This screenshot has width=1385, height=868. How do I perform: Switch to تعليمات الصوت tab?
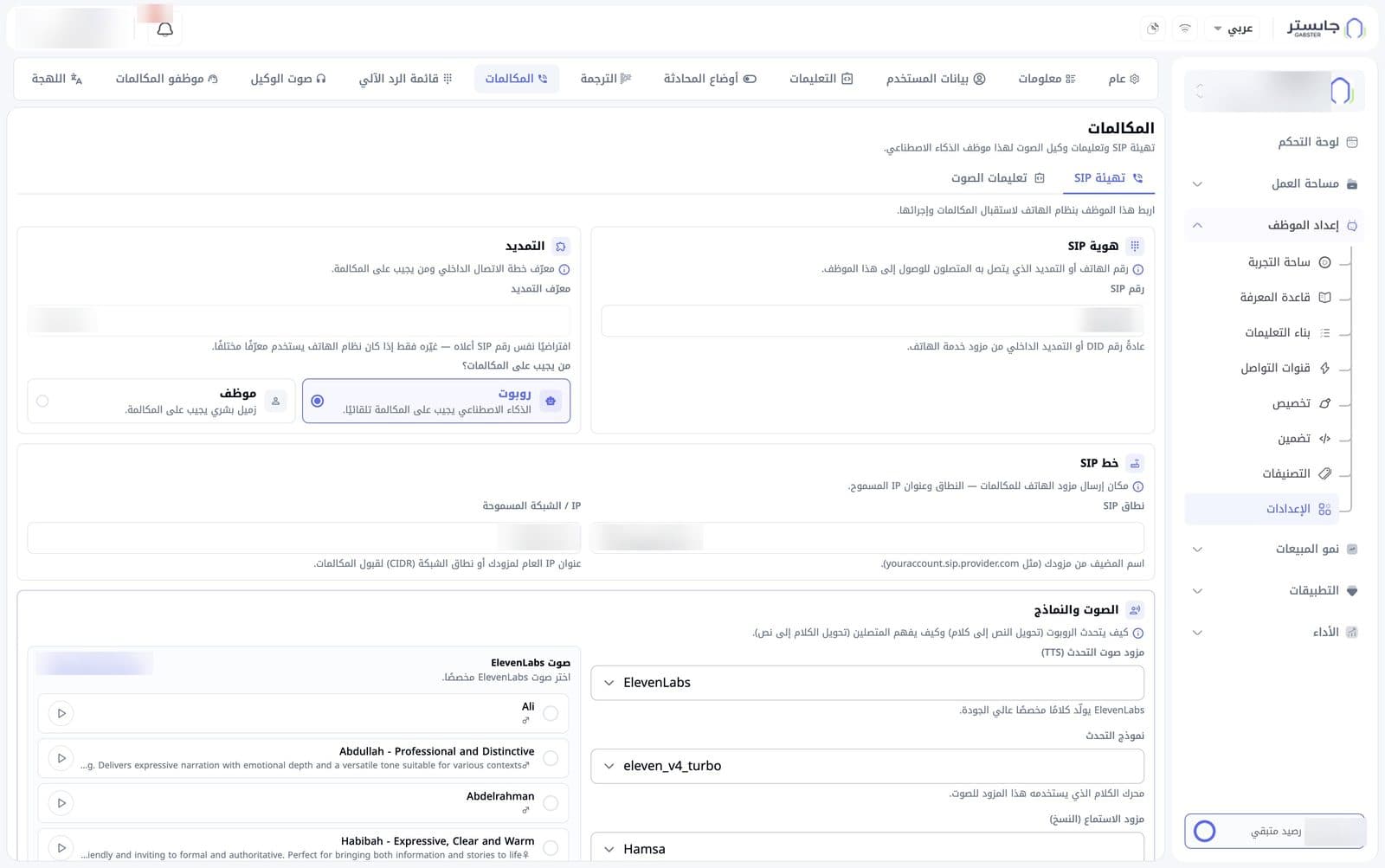pos(998,177)
